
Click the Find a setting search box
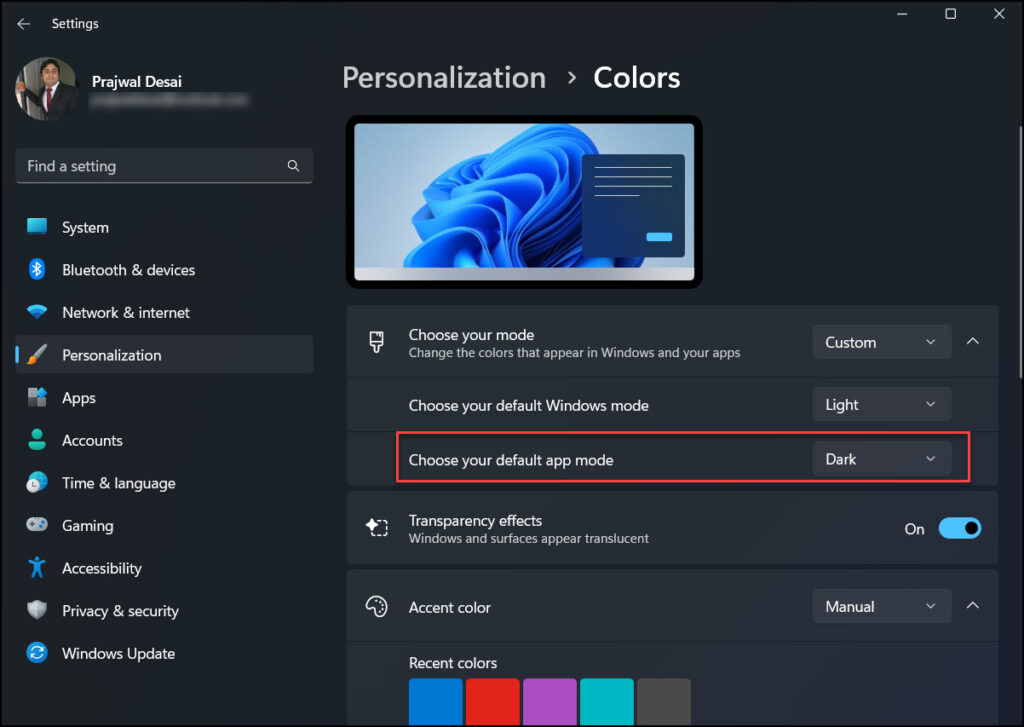click(x=164, y=166)
